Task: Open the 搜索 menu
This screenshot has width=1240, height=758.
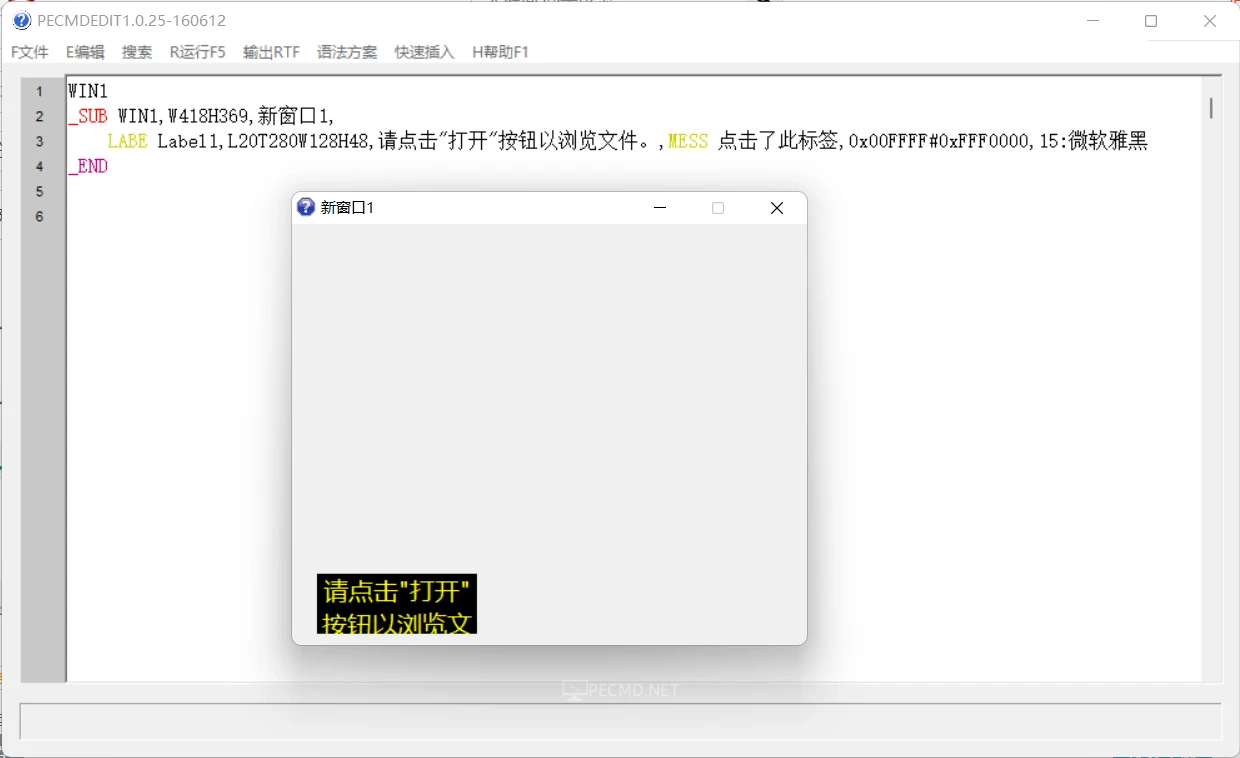Action: pyautogui.click(x=137, y=52)
